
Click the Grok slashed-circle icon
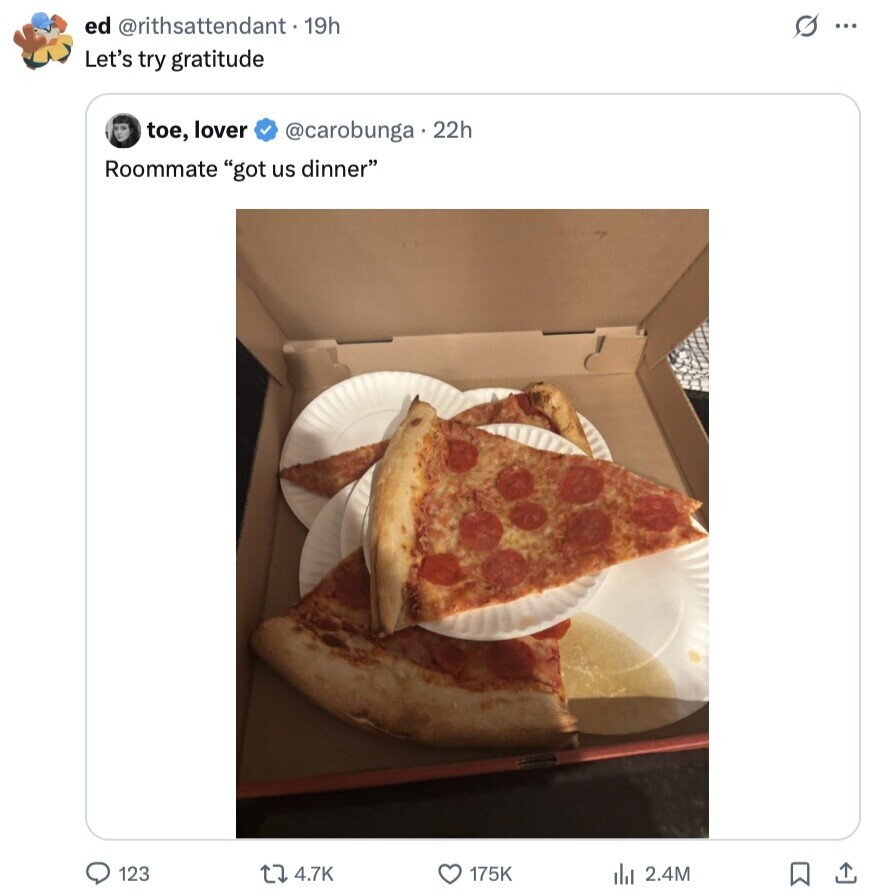pos(805,28)
